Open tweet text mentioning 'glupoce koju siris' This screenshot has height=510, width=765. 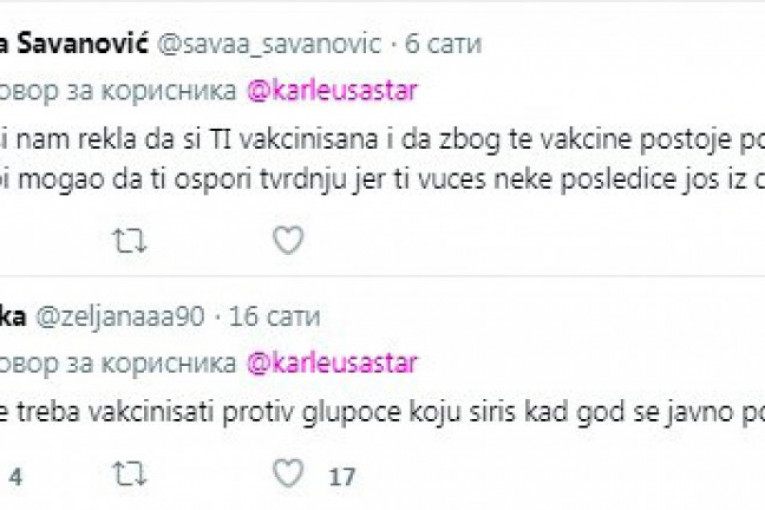tap(382, 412)
